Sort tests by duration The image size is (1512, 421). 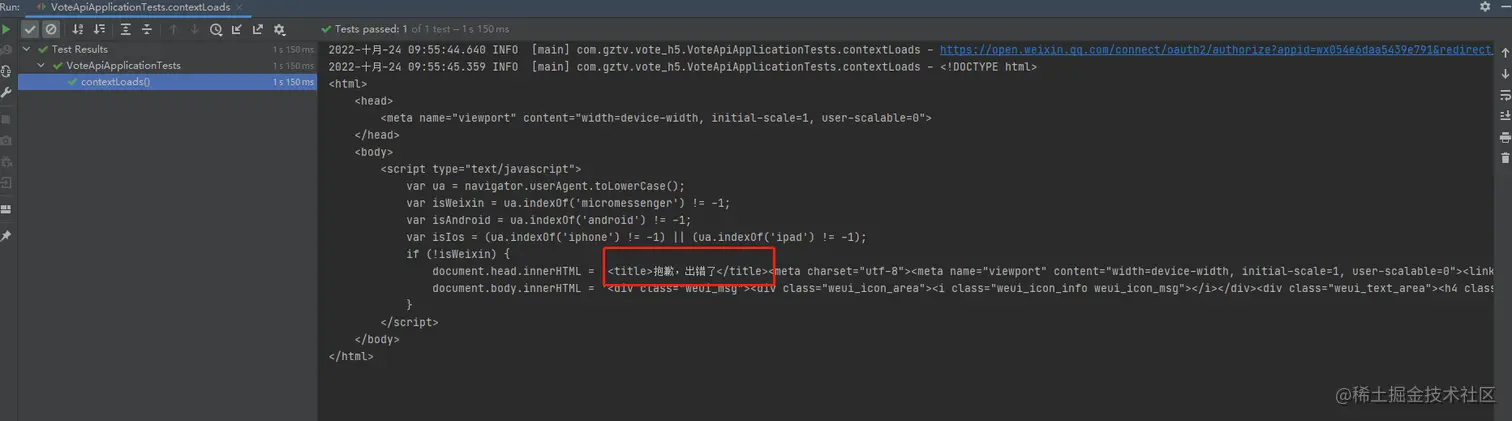pyautogui.click(x=99, y=29)
